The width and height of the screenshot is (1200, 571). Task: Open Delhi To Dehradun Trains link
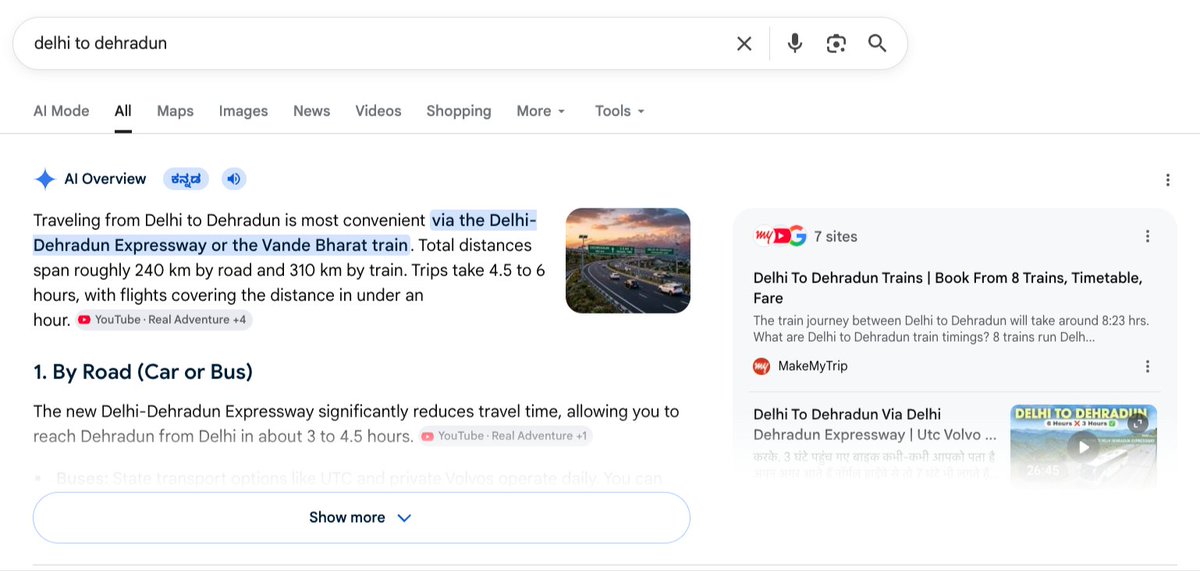pos(947,288)
